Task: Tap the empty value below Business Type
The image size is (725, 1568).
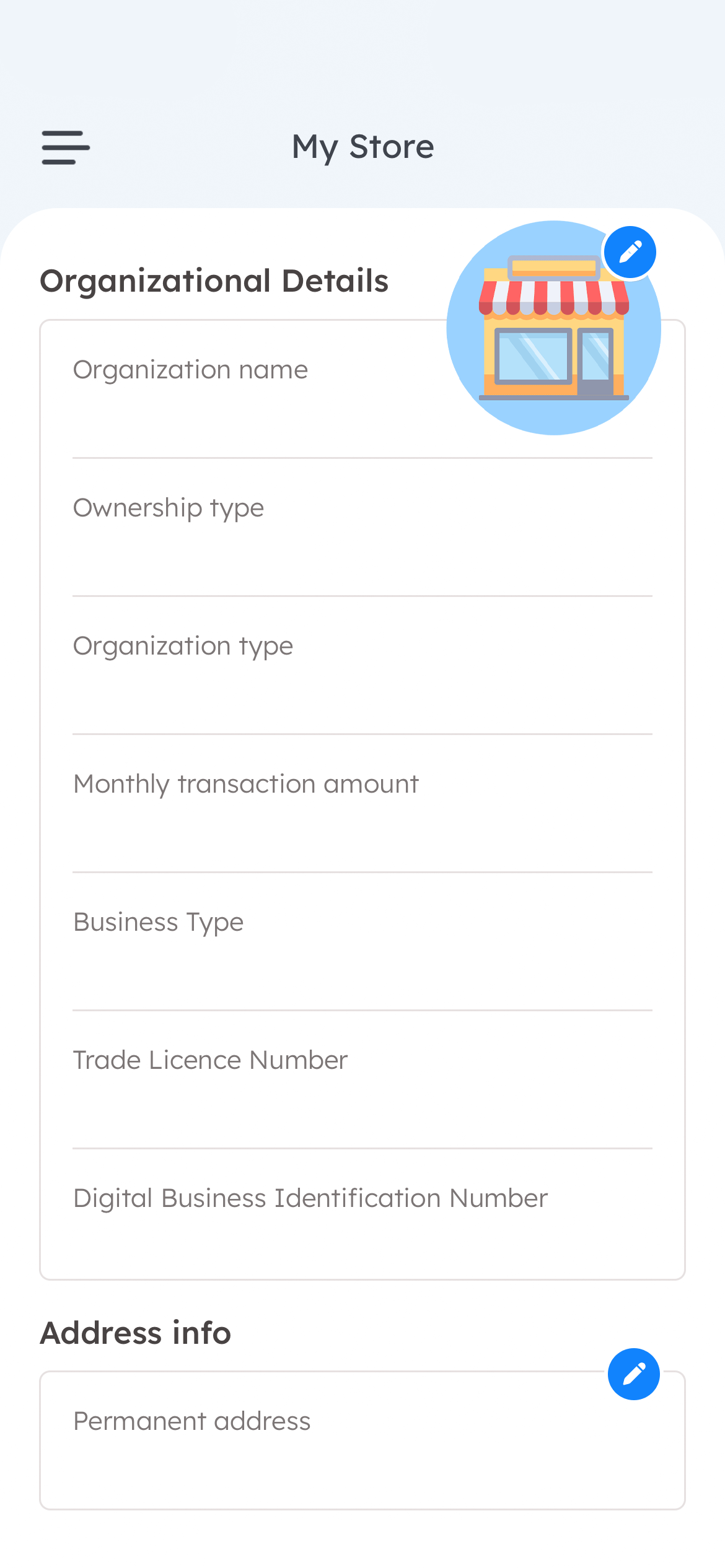Action: point(362,974)
